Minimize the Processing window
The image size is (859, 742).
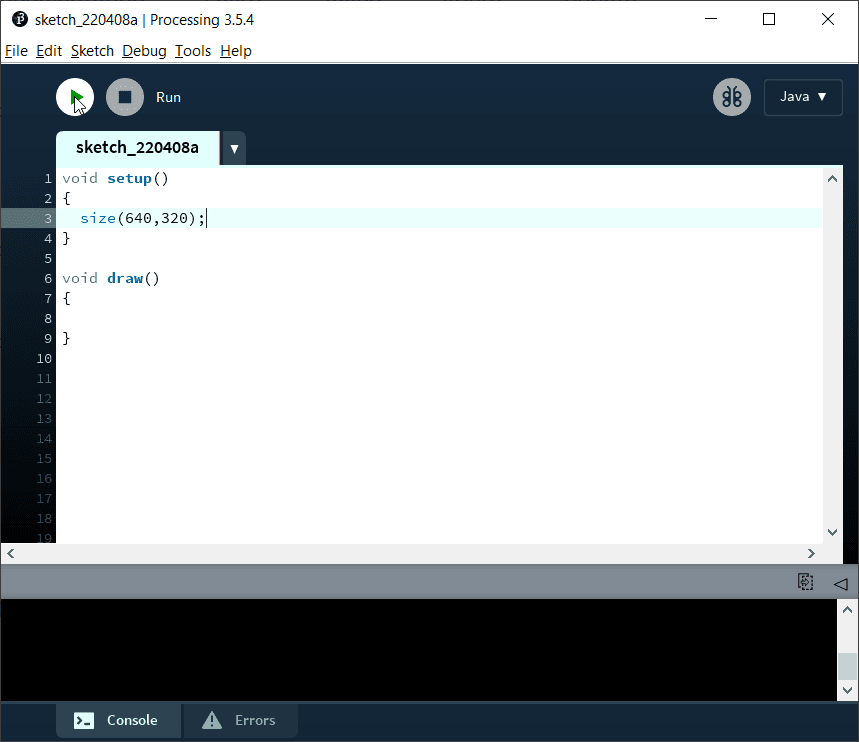coord(711,19)
